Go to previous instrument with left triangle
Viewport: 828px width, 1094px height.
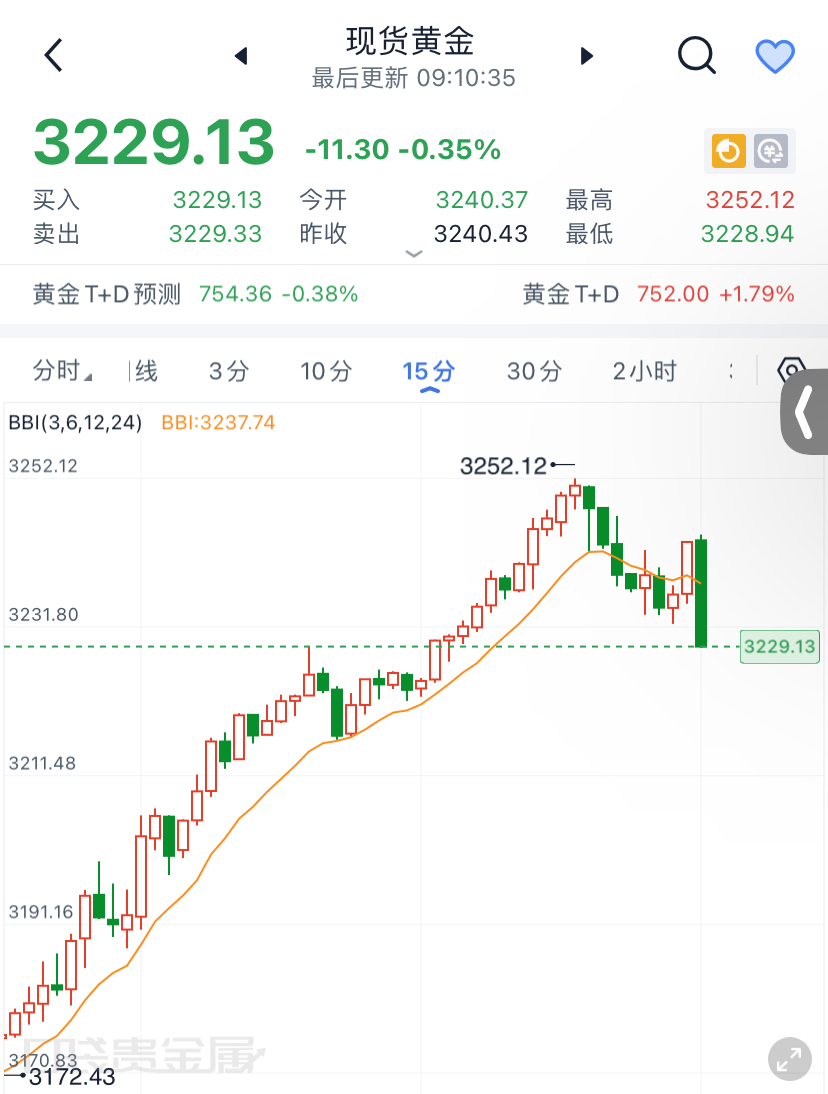[241, 56]
